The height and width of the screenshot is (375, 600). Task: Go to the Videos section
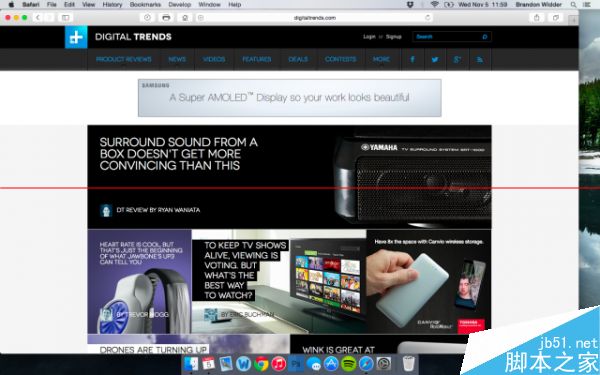click(x=214, y=59)
